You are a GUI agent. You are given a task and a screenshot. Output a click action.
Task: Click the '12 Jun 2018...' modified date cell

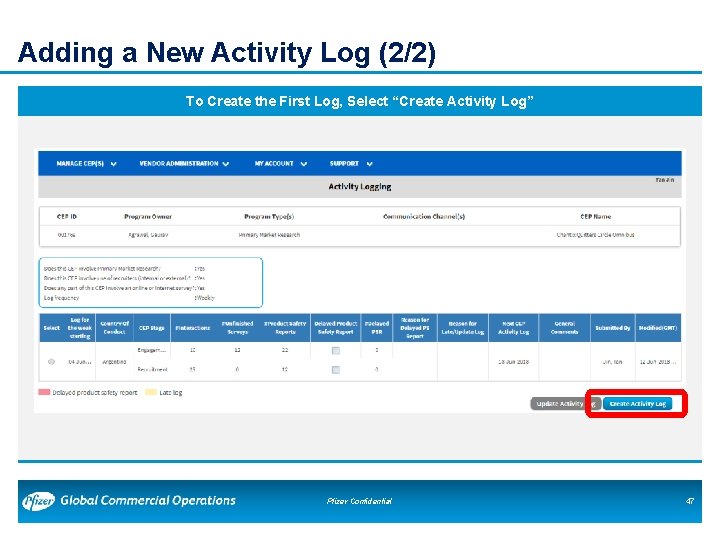[658, 362]
